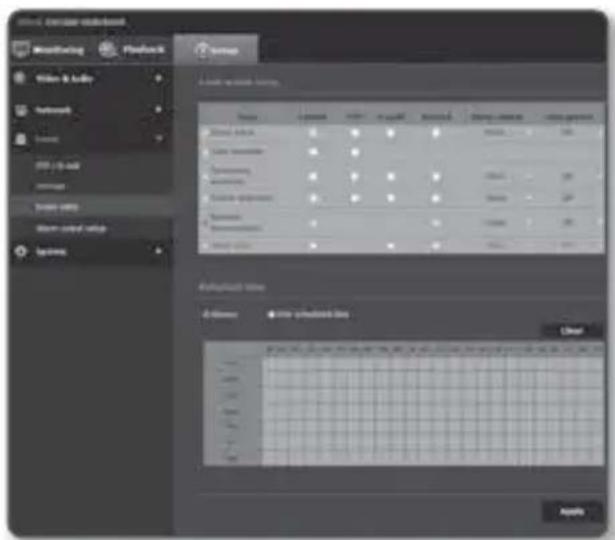This screenshot has height=540, width=615.
Task: Toggle Record checkbox for Network disconnection
Action: pyautogui.click(x=436, y=223)
